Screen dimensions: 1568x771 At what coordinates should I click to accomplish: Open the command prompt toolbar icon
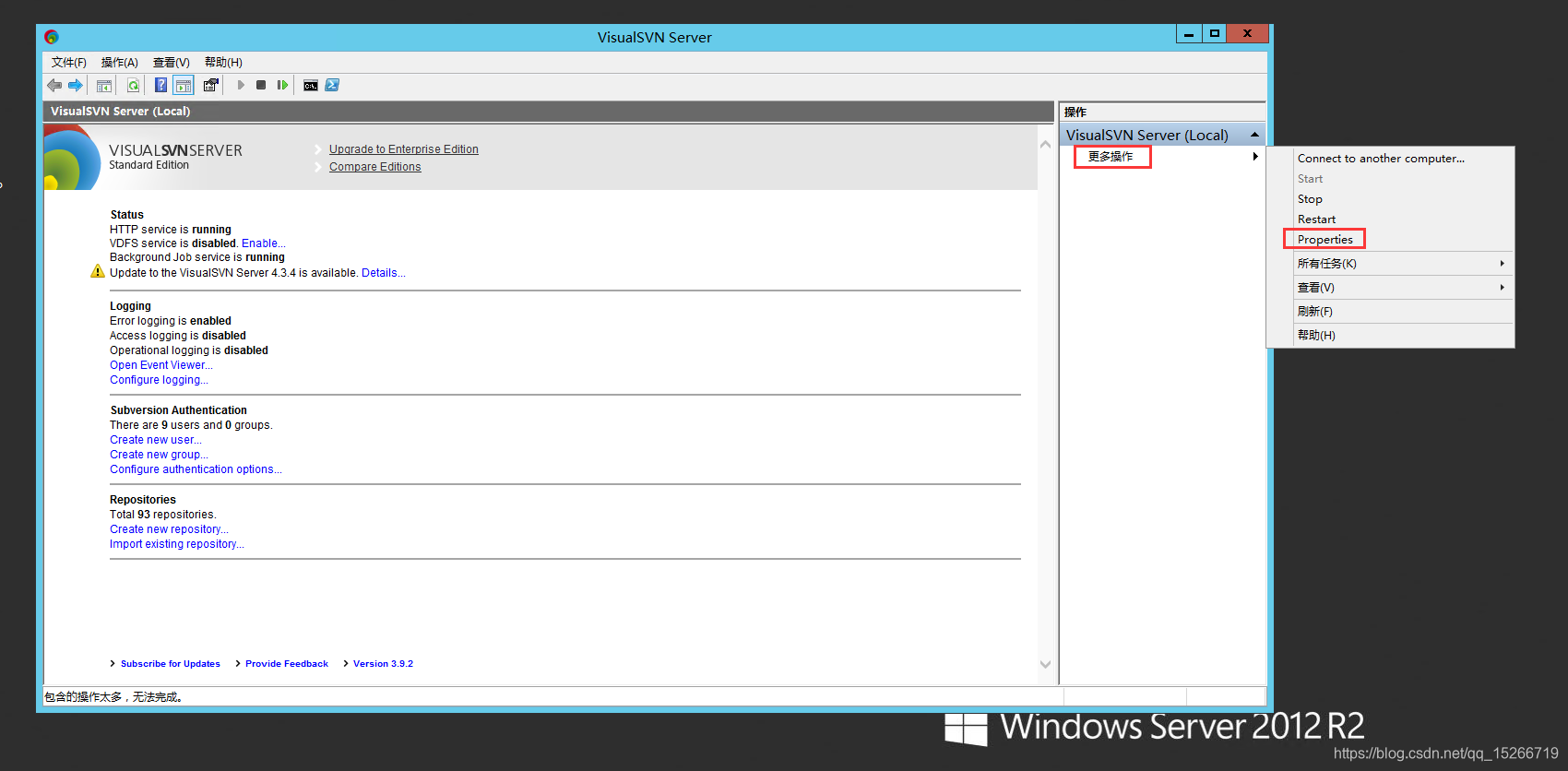[x=311, y=85]
